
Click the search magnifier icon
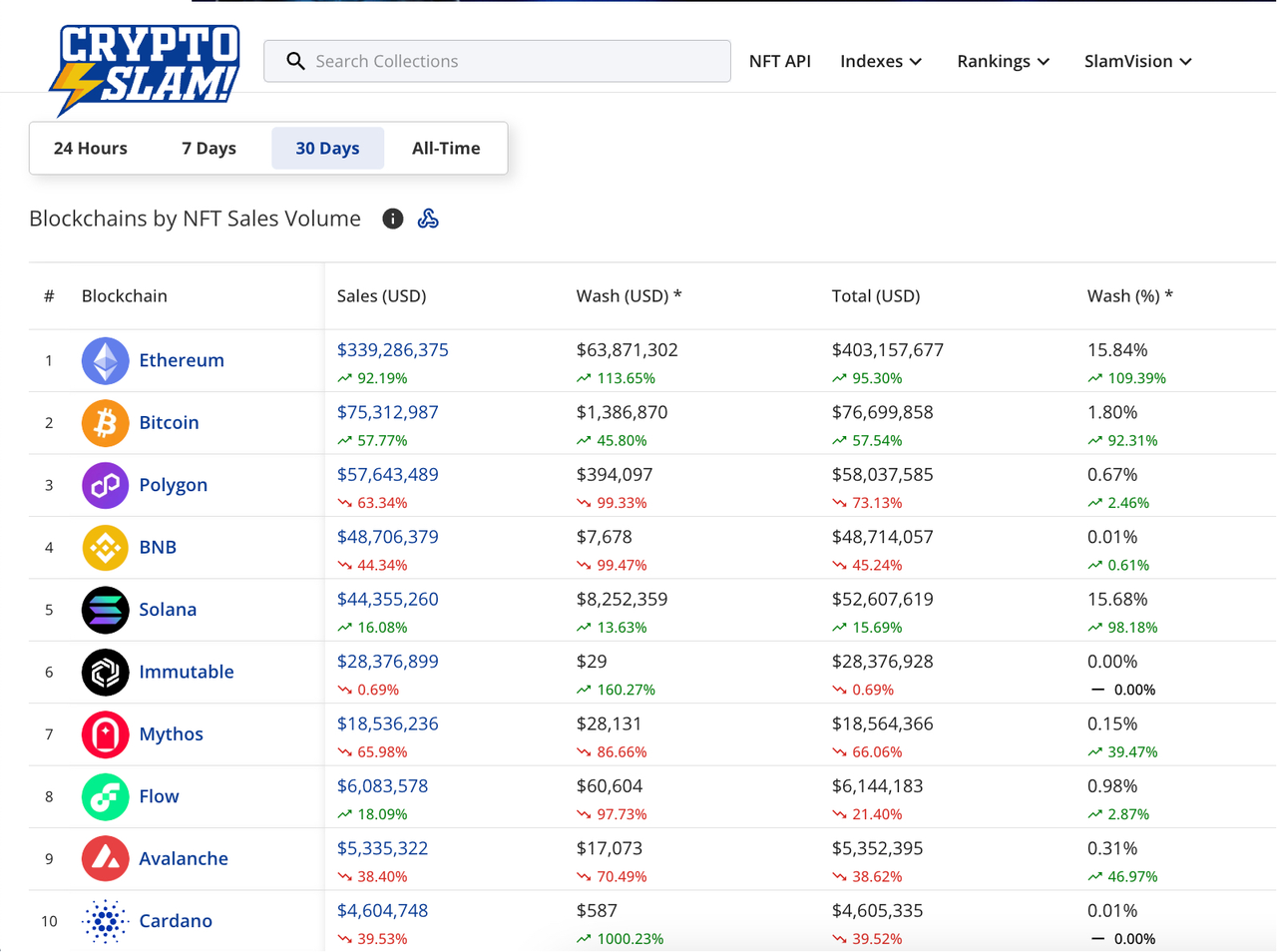pyautogui.click(x=295, y=61)
